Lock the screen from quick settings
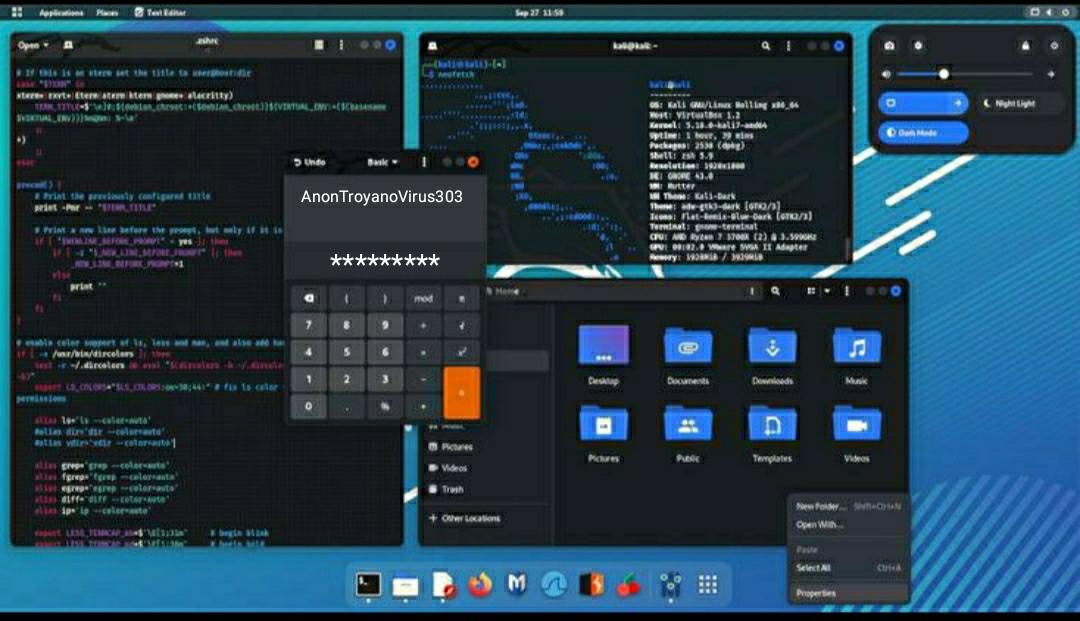Image resolution: width=1080 pixels, height=621 pixels. (1026, 45)
